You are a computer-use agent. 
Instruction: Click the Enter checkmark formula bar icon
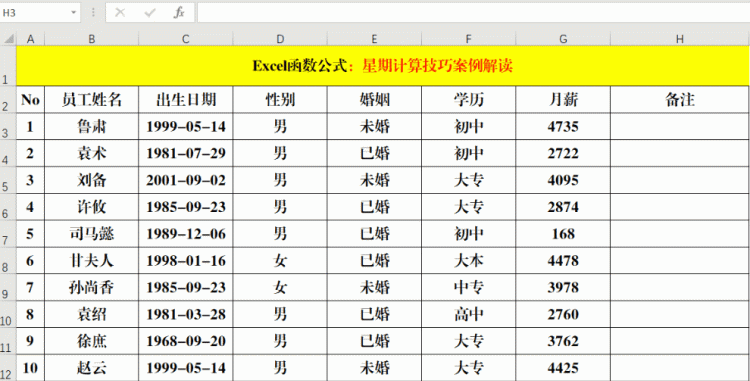pyautogui.click(x=150, y=13)
